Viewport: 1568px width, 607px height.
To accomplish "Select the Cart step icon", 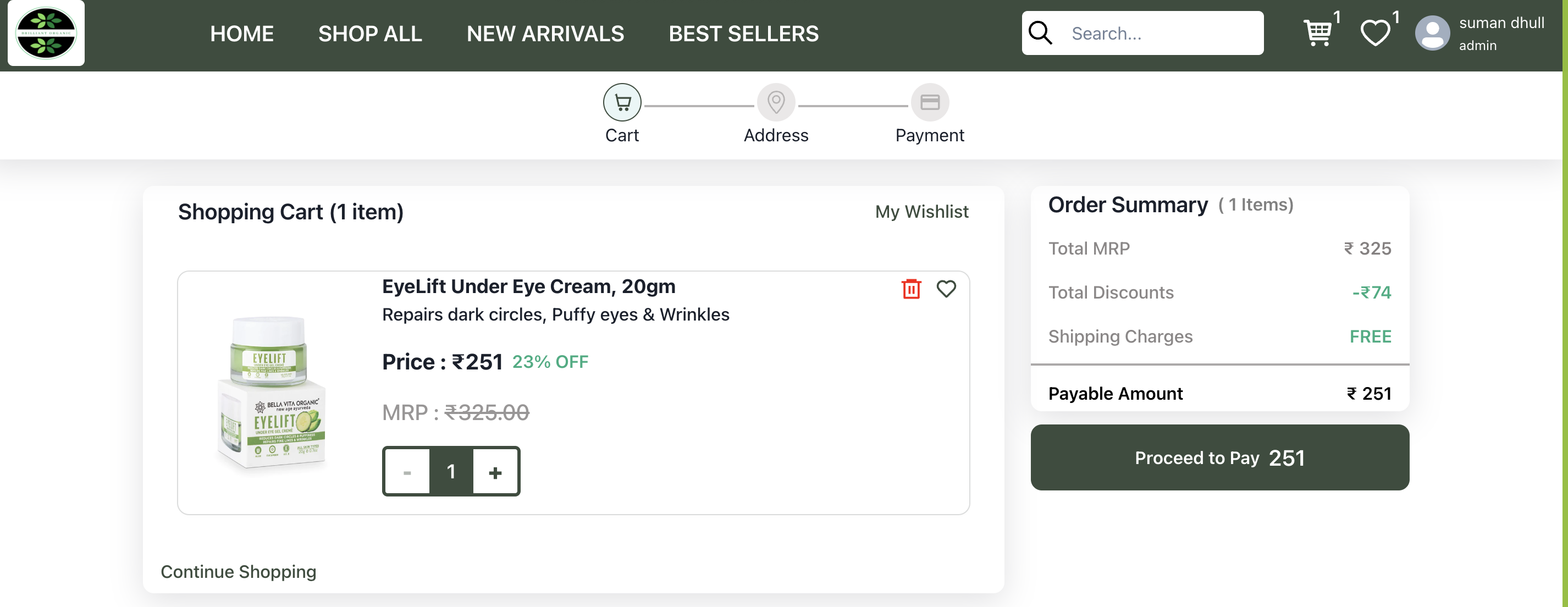I will [x=621, y=103].
